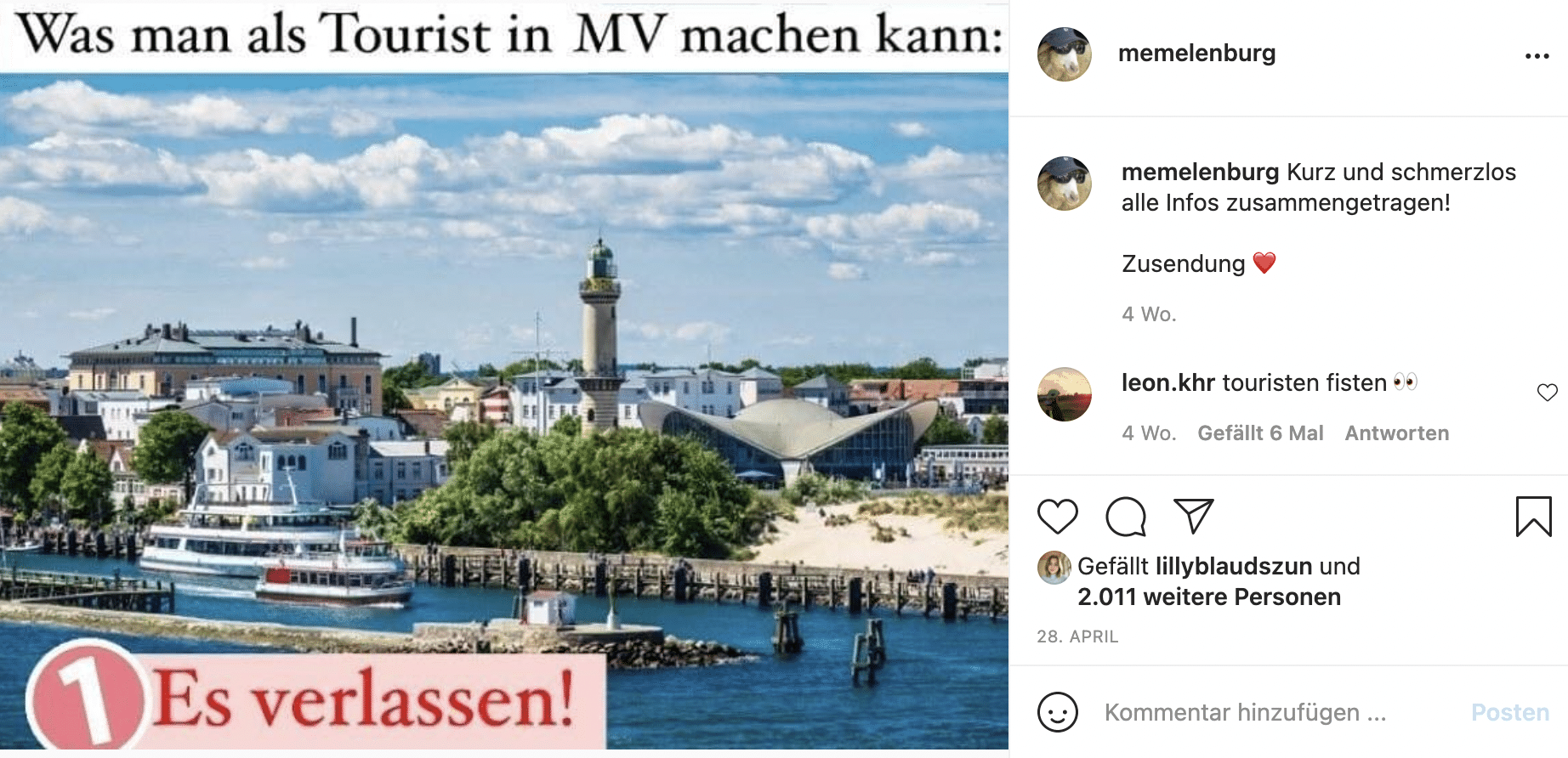The height and width of the screenshot is (758, 1568).
Task: Open the comment speech bubble icon
Action: pyautogui.click(x=1126, y=516)
